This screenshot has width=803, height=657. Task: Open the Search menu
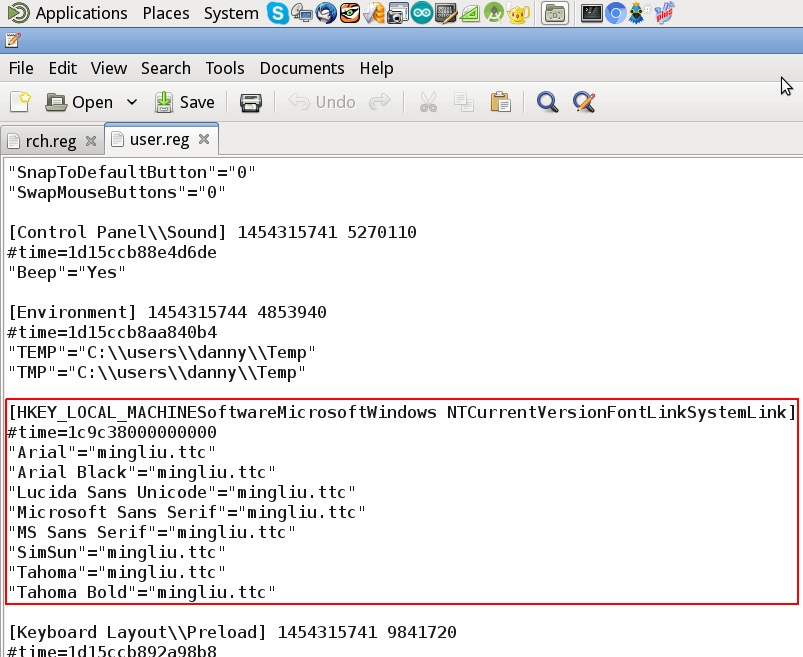point(165,68)
